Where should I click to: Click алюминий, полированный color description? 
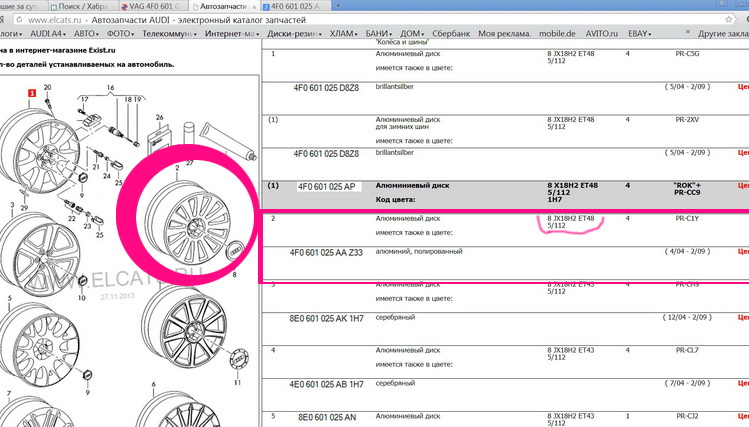click(419, 251)
